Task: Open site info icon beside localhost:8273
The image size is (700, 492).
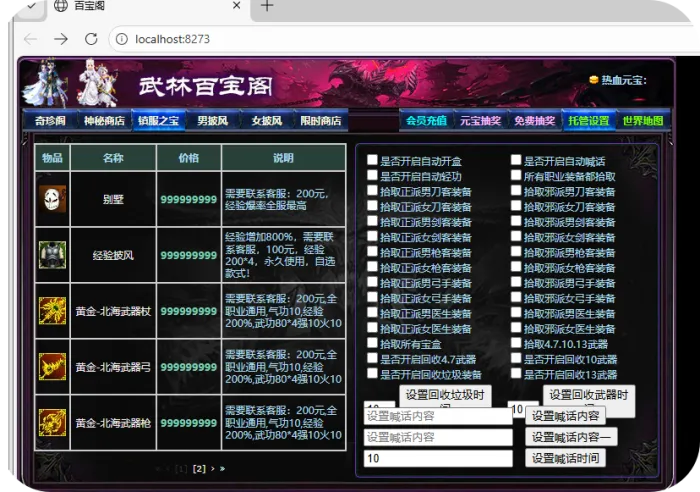Action: point(121,39)
